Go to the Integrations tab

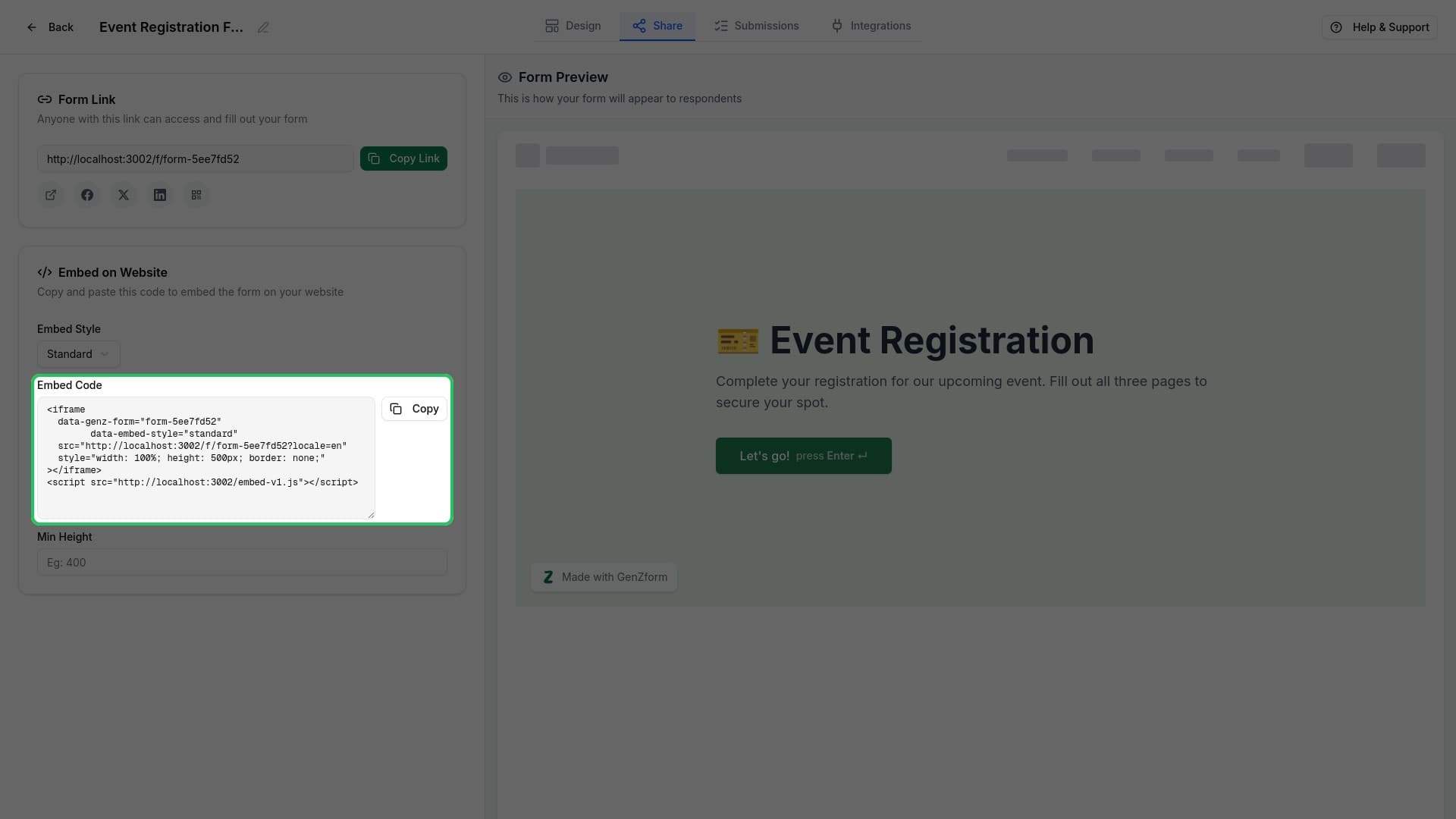click(871, 25)
